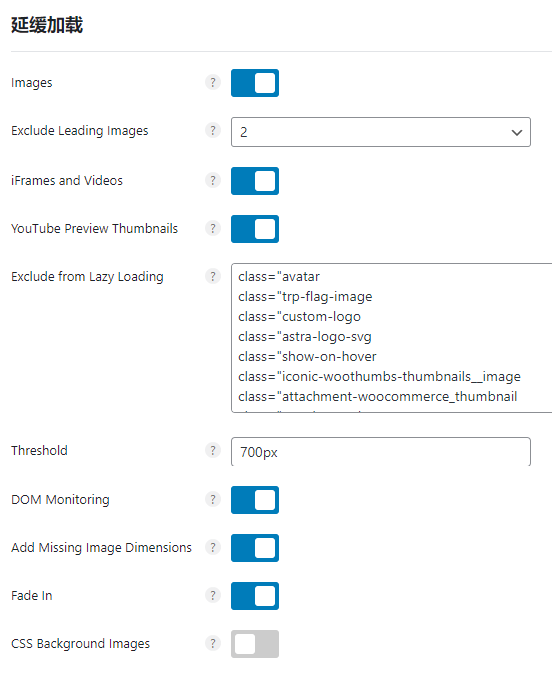The image size is (552, 676).
Task: Click help icon beside Exclude Leading Images
Action: [213, 130]
